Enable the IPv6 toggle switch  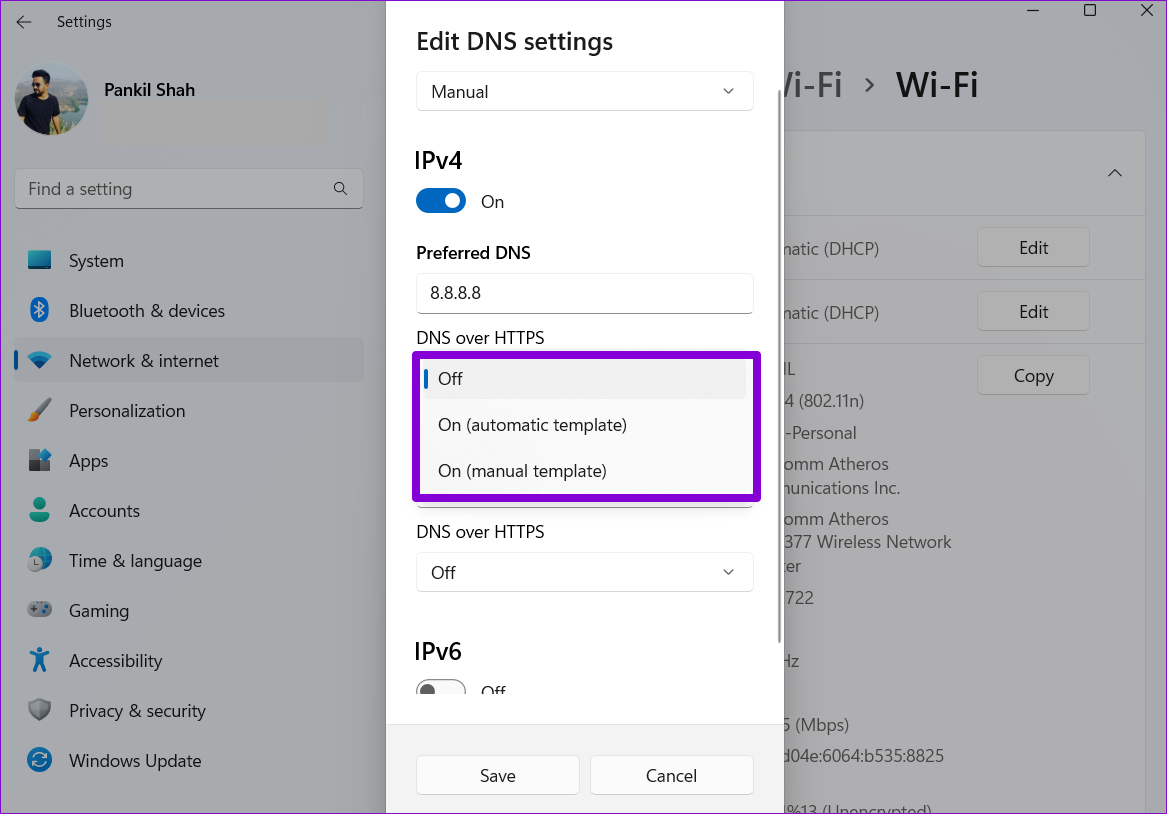441,690
